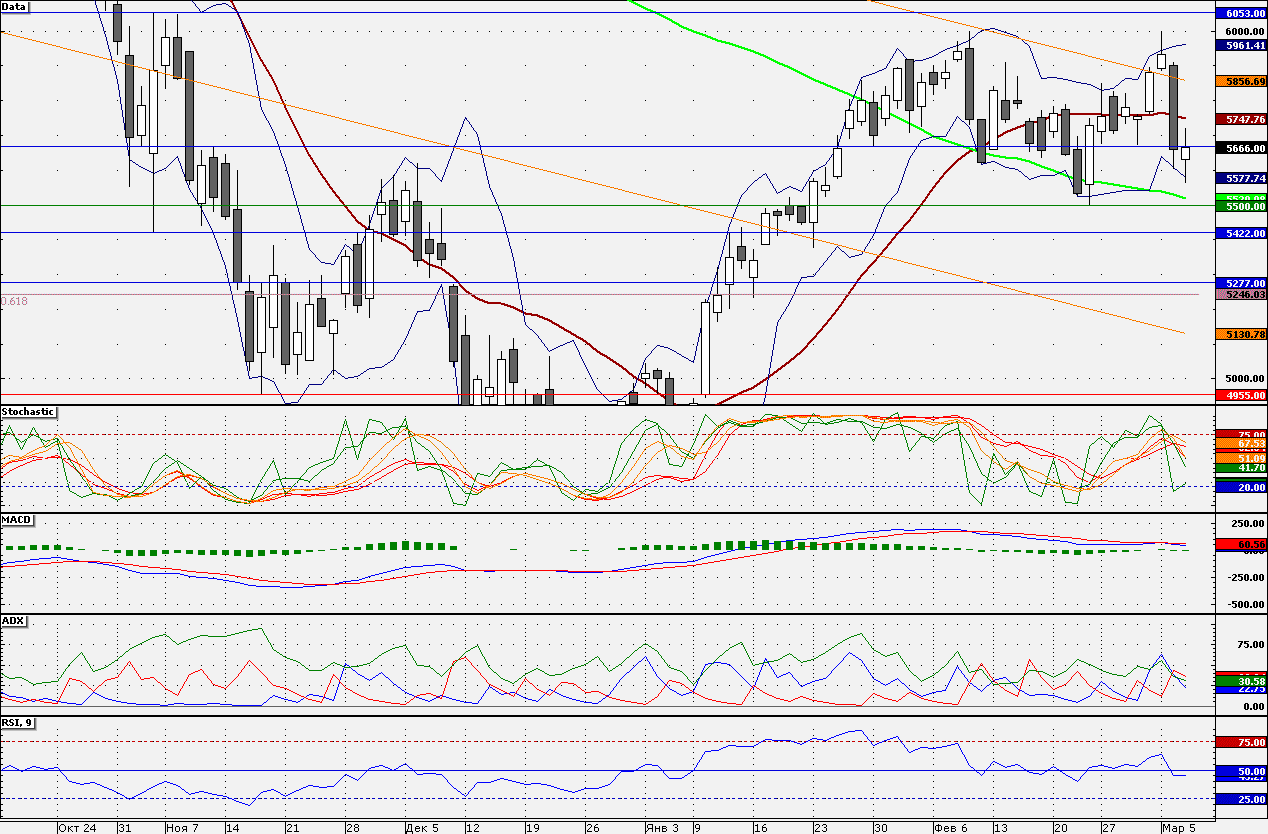
Task: Click the 5422.00 horizontal level tag
Action: tap(1241, 233)
